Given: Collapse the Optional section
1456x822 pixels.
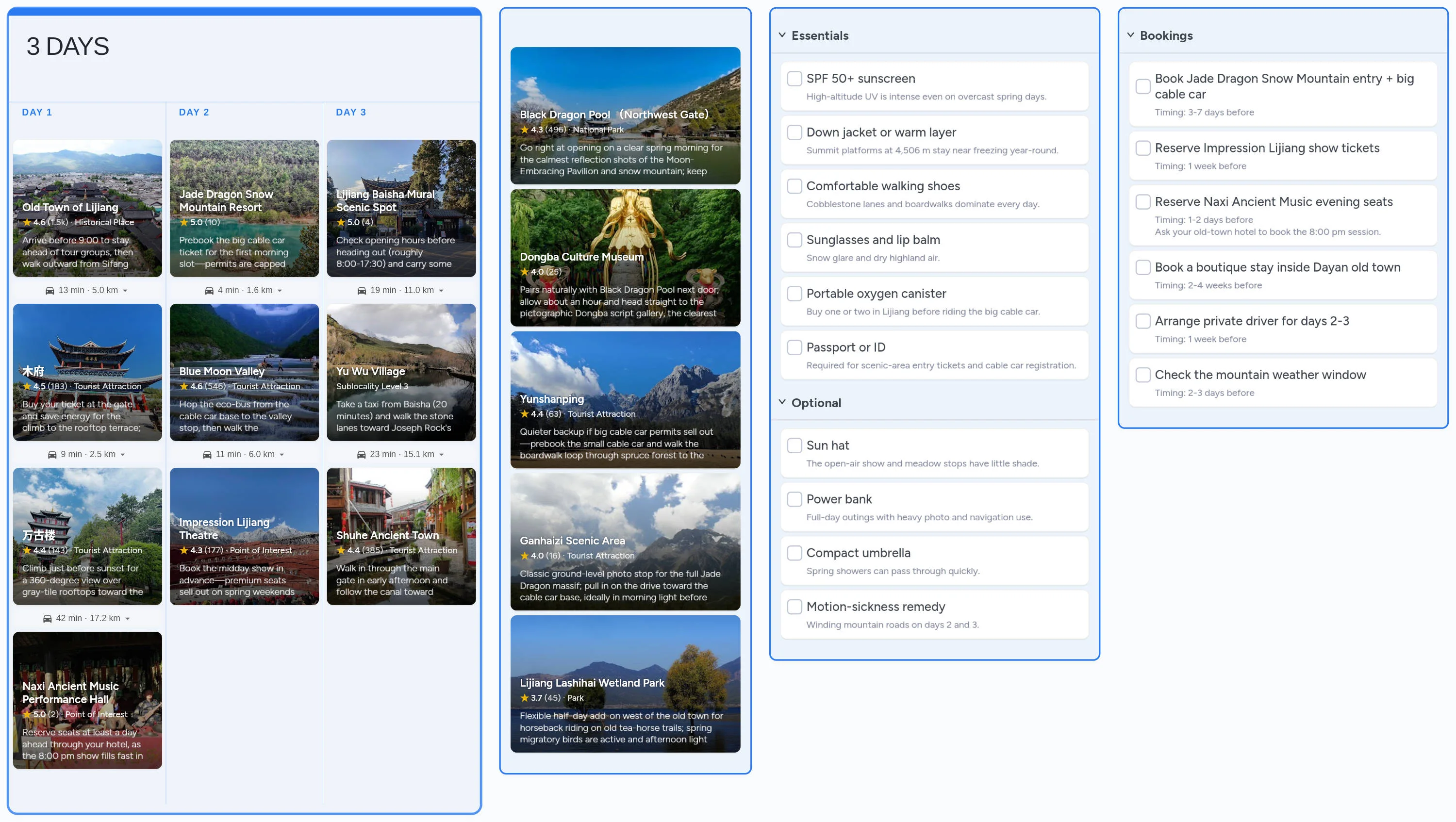Looking at the screenshot, I should click(782, 402).
